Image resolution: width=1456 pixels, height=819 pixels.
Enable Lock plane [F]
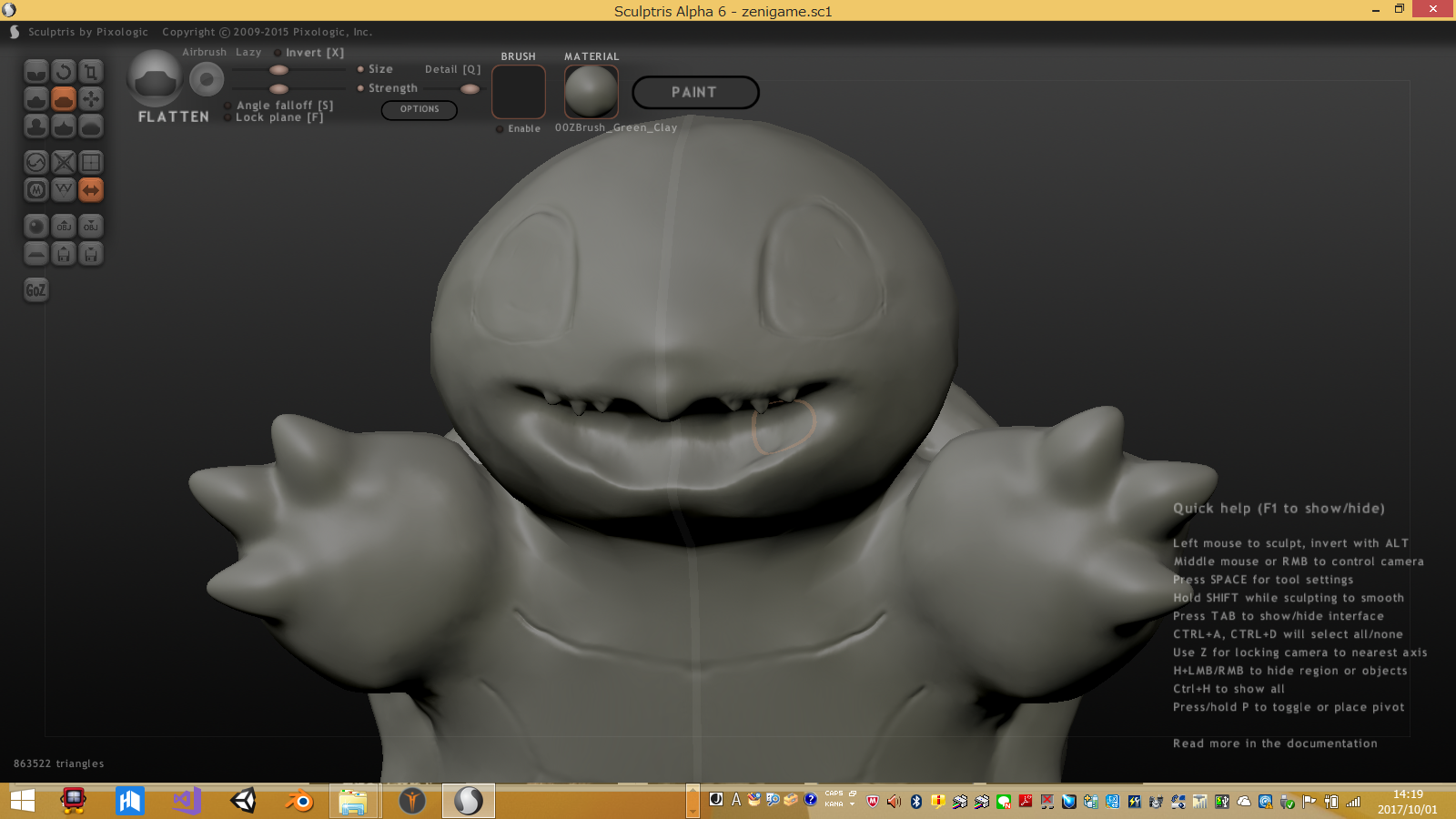274,117
